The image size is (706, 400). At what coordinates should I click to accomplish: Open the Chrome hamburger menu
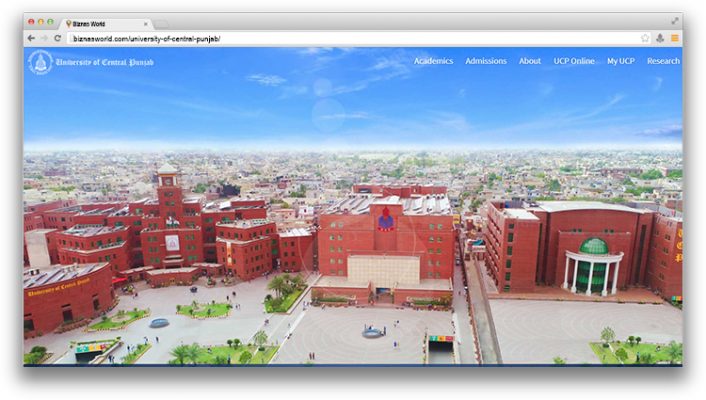coord(674,38)
